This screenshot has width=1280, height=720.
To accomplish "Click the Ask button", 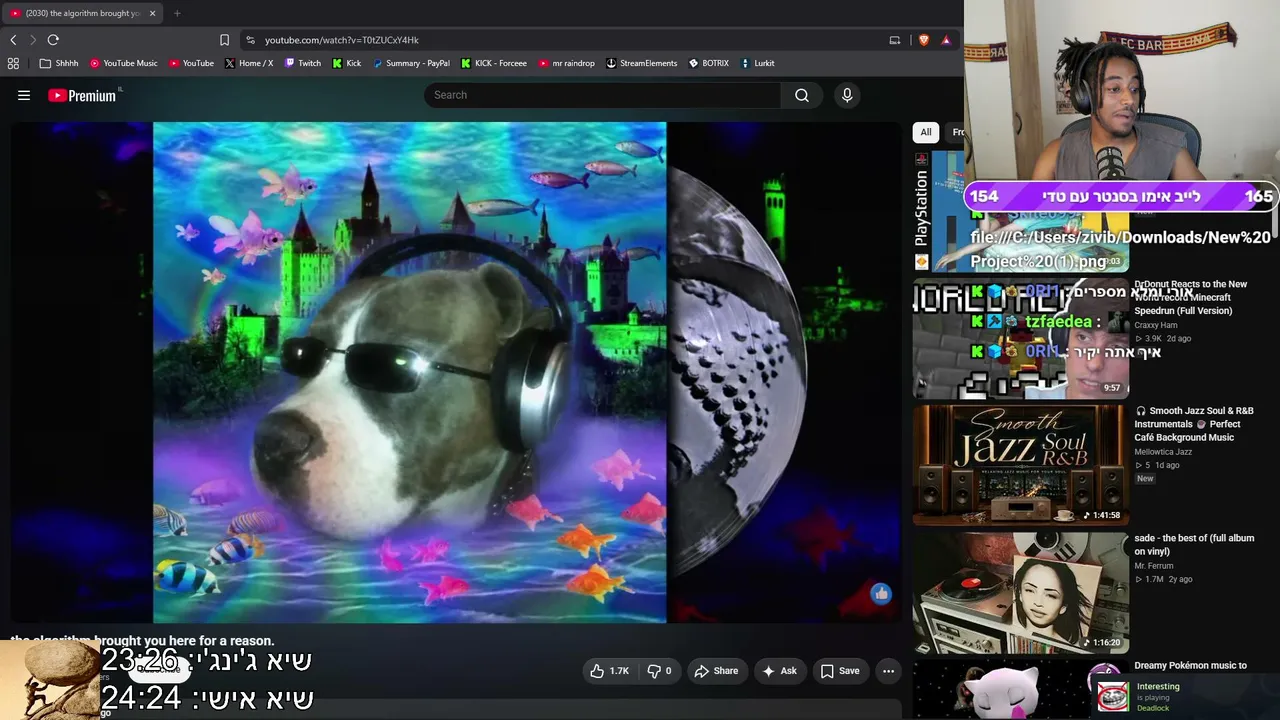I will point(780,671).
